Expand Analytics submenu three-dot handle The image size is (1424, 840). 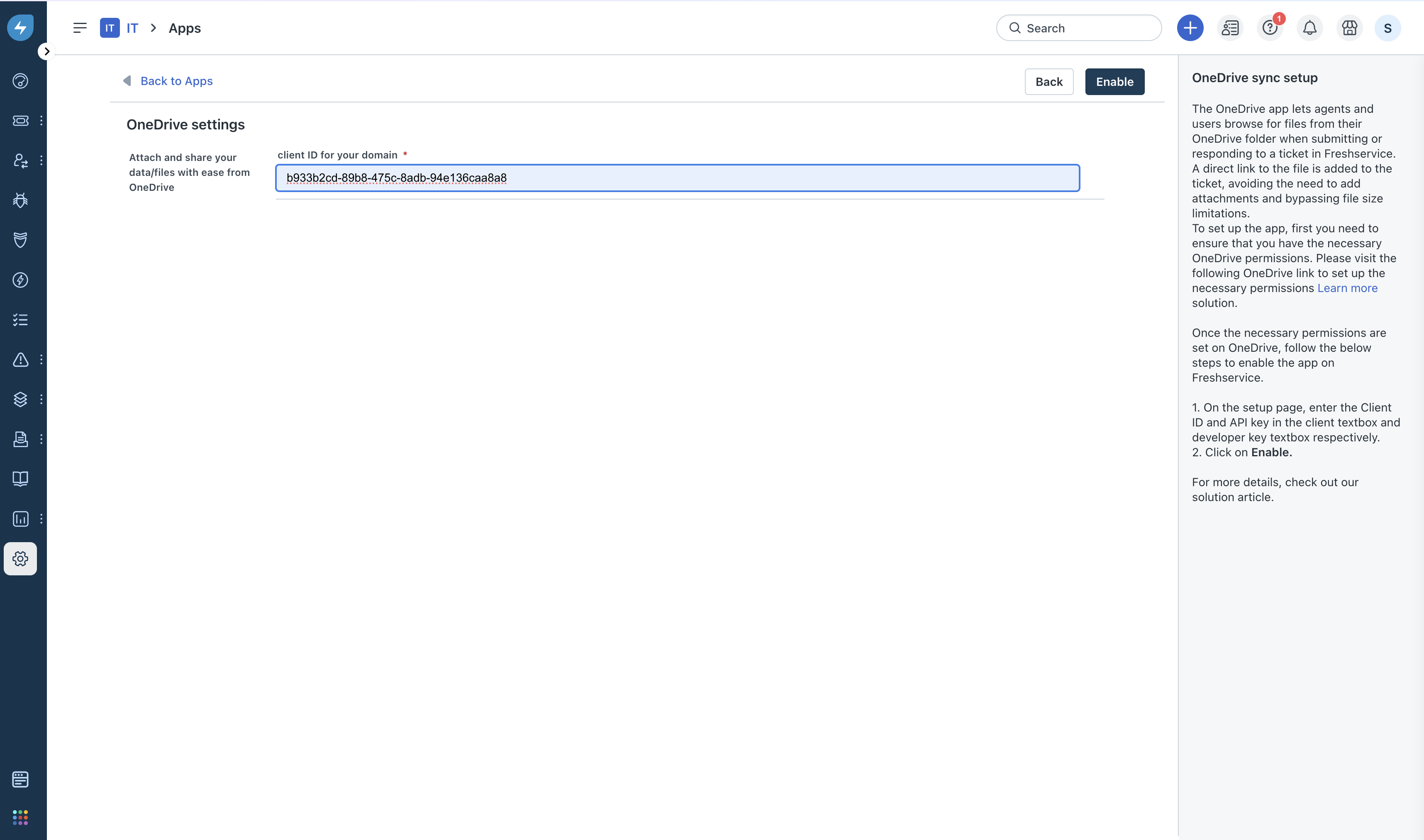(41, 519)
